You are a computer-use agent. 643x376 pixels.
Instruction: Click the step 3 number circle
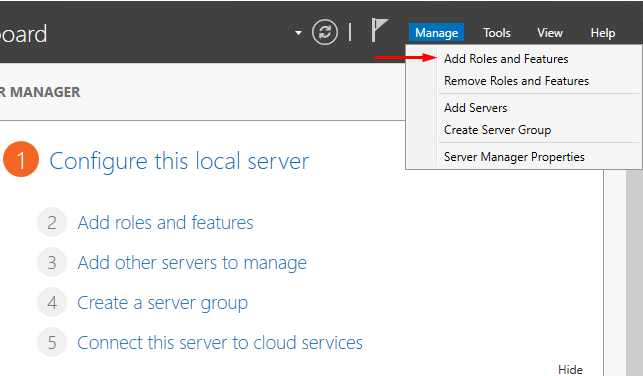(x=52, y=262)
